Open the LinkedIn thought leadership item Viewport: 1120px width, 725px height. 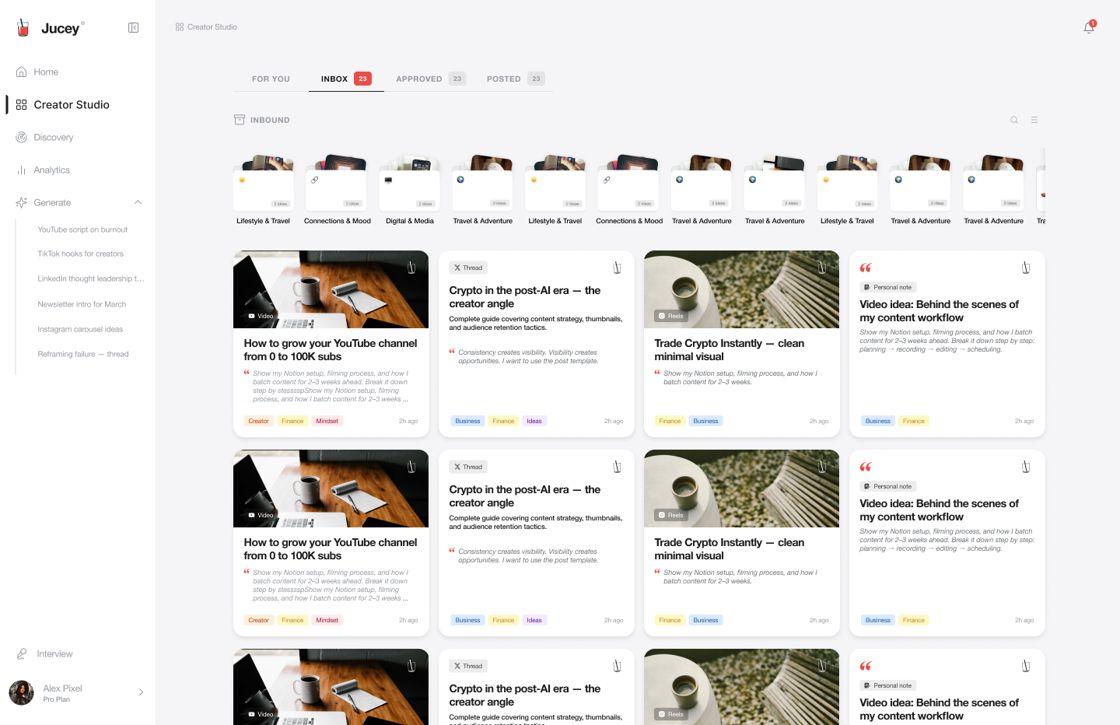coord(90,279)
